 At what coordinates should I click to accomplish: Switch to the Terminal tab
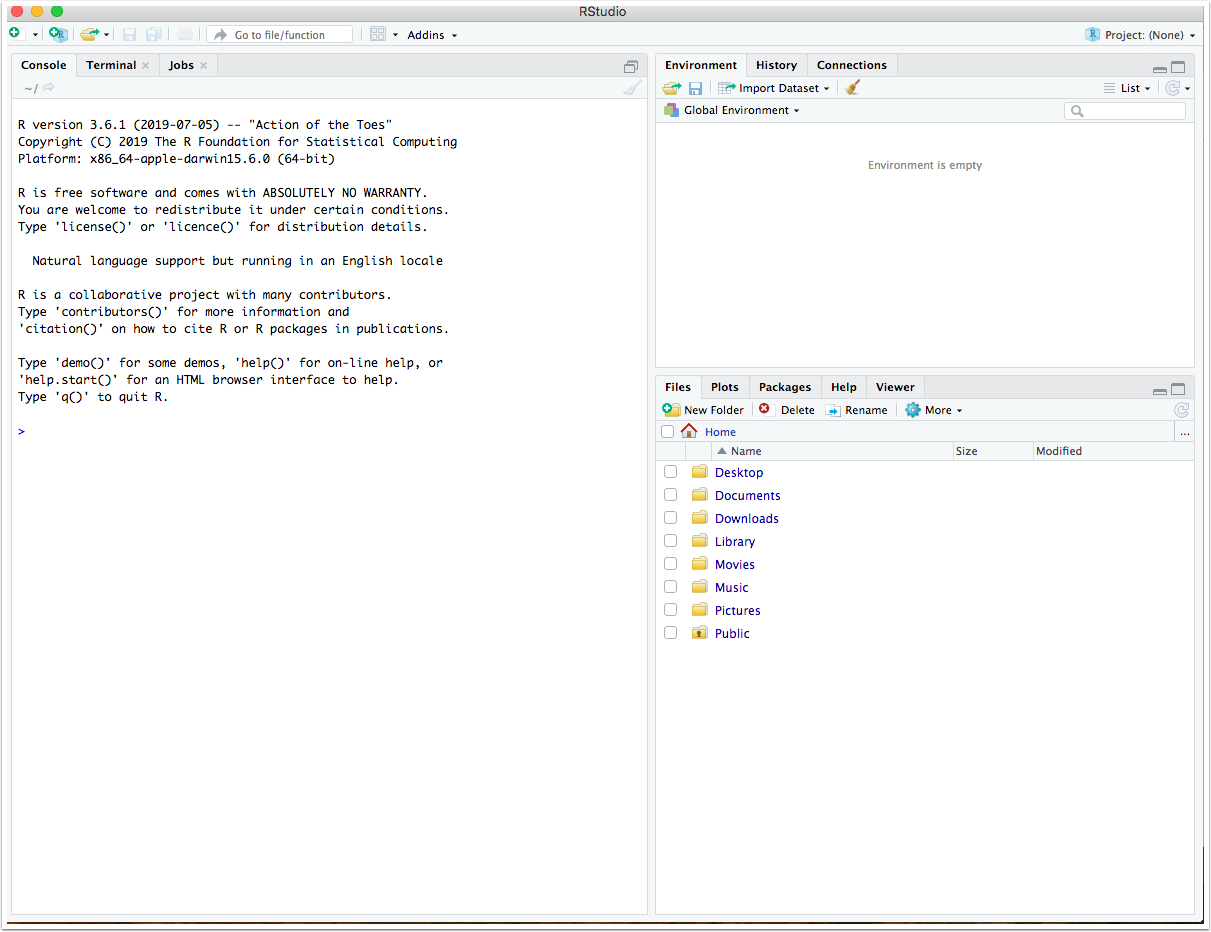coord(110,65)
